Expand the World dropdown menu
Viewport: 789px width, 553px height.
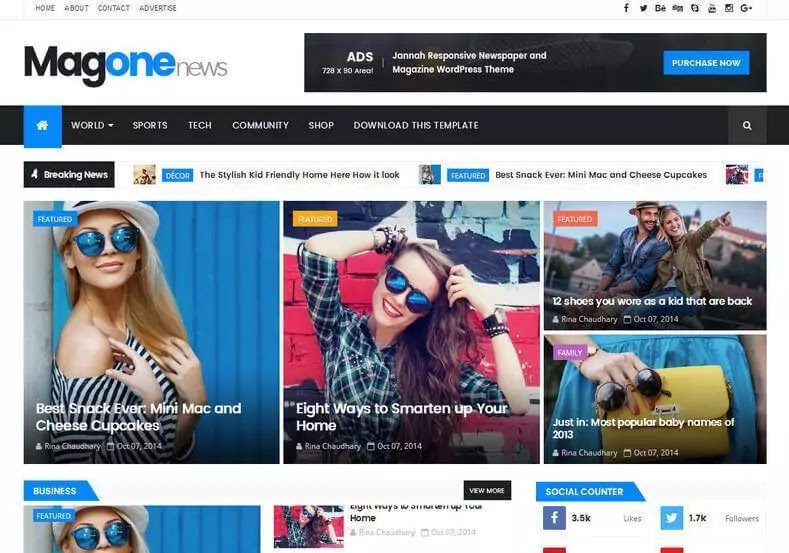click(x=92, y=125)
